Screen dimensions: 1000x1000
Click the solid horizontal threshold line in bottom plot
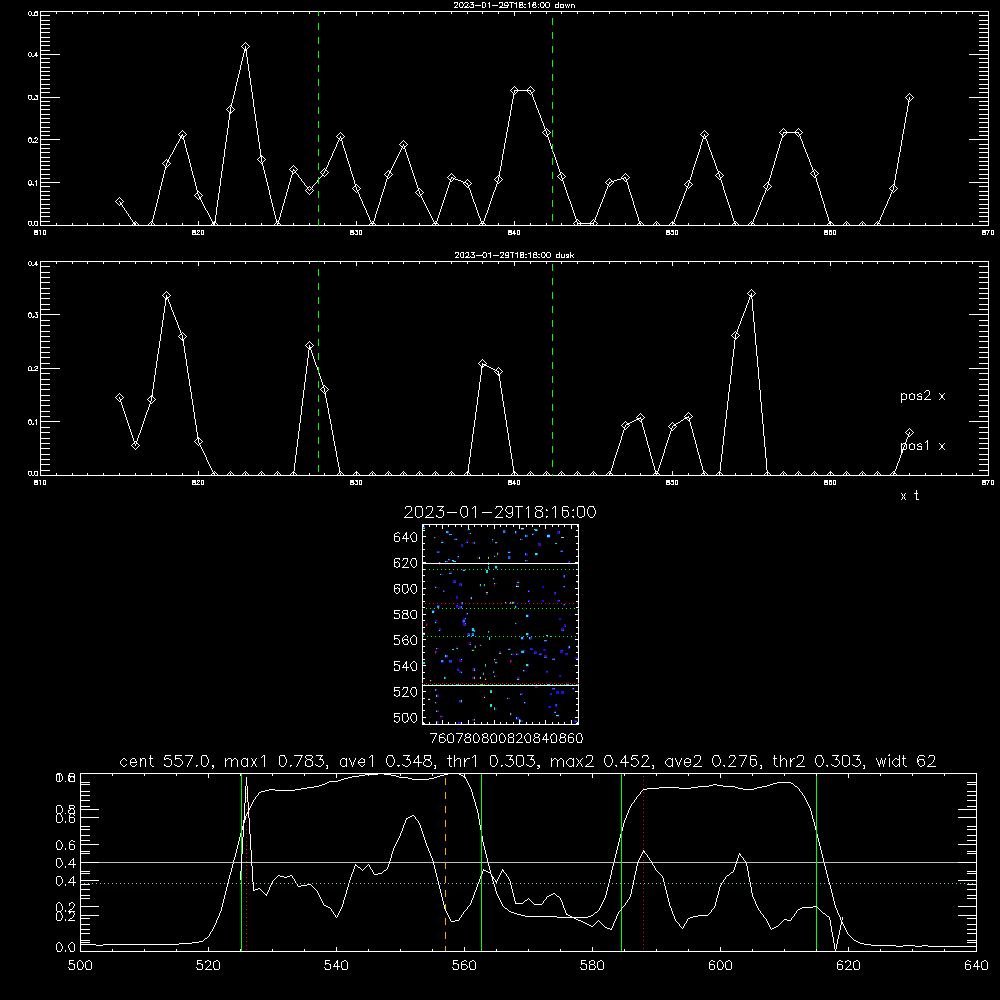pyautogui.click(x=528, y=862)
